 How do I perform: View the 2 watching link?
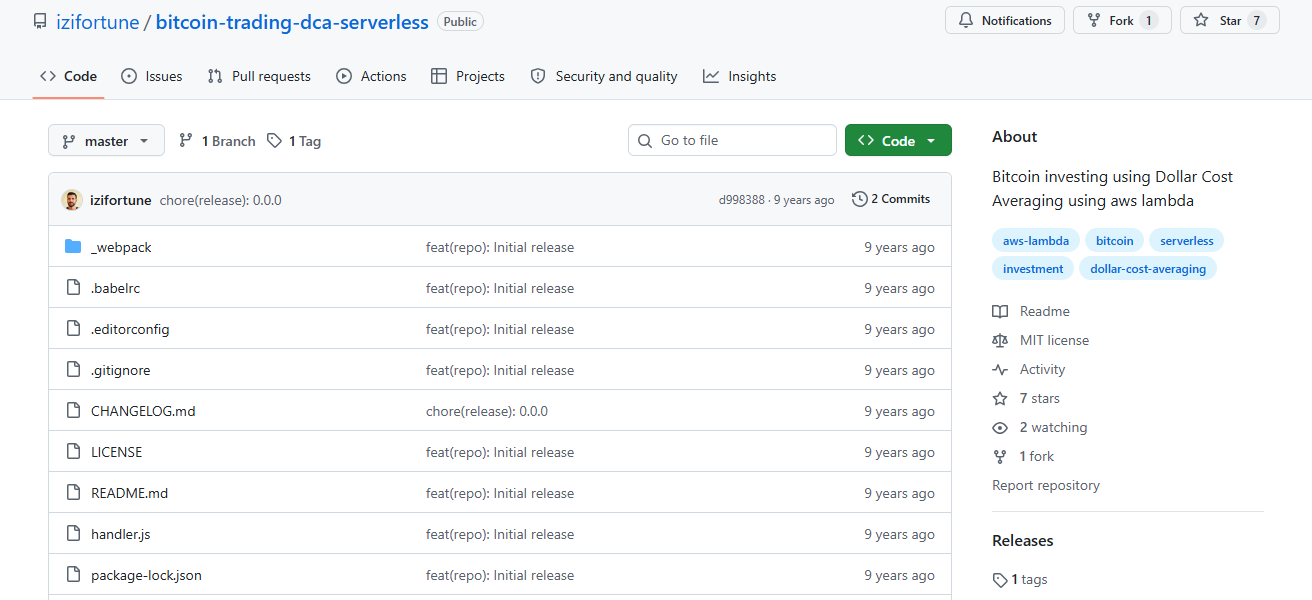(1040, 427)
